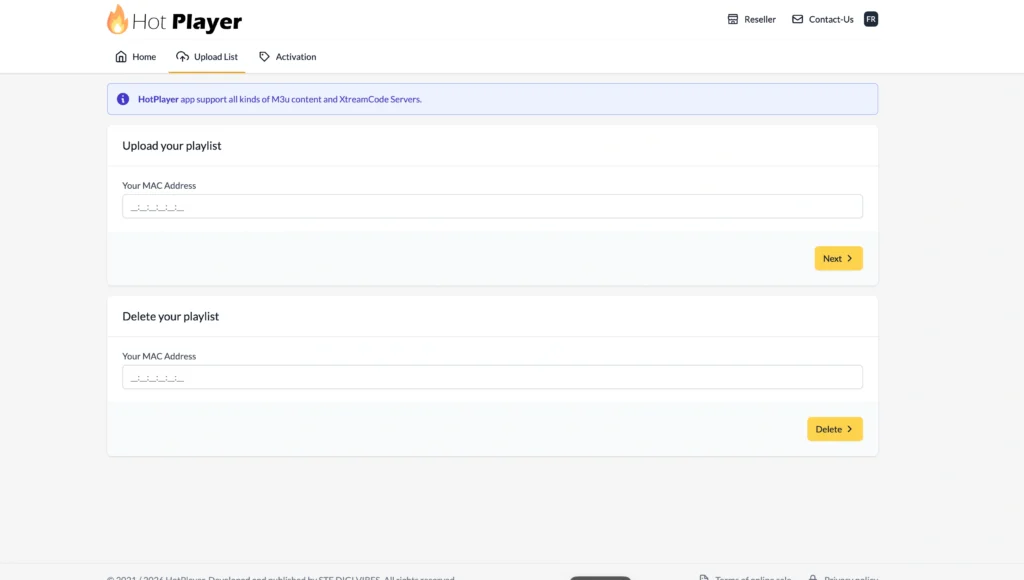The height and width of the screenshot is (580, 1024).
Task: Open the Reseller link
Action: [x=751, y=20]
